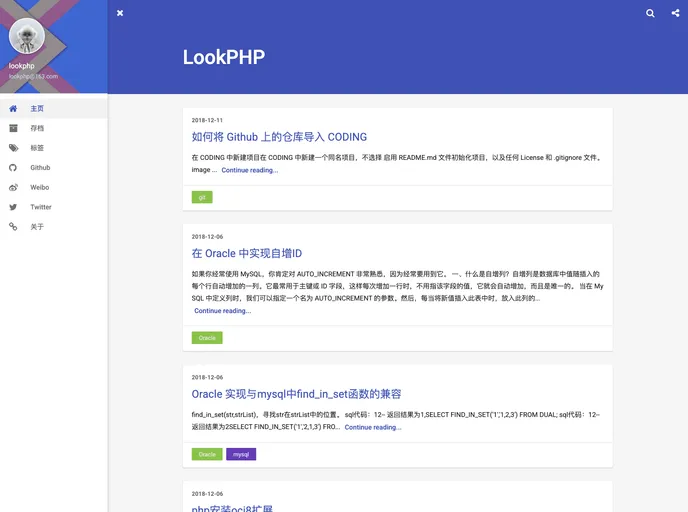The width and height of the screenshot is (688, 512).
Task: Click the lookphp@163.com email text
Action: (x=33, y=76)
